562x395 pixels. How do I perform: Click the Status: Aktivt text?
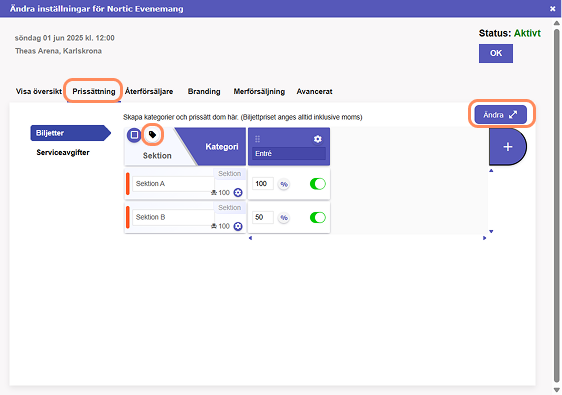pos(510,33)
